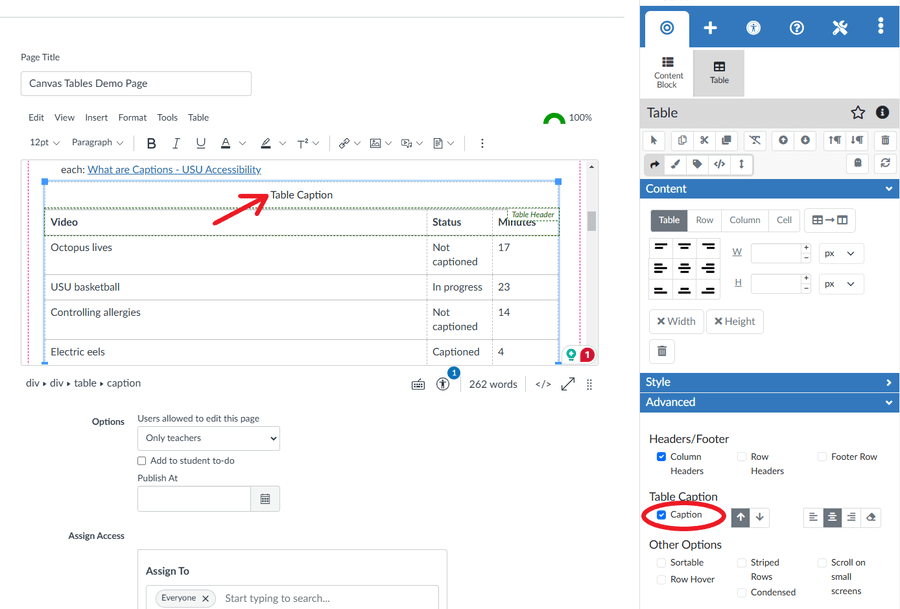This screenshot has height=609, width=900.
Task: Toggle bold formatting in the editor toolbar
Action: (150, 143)
